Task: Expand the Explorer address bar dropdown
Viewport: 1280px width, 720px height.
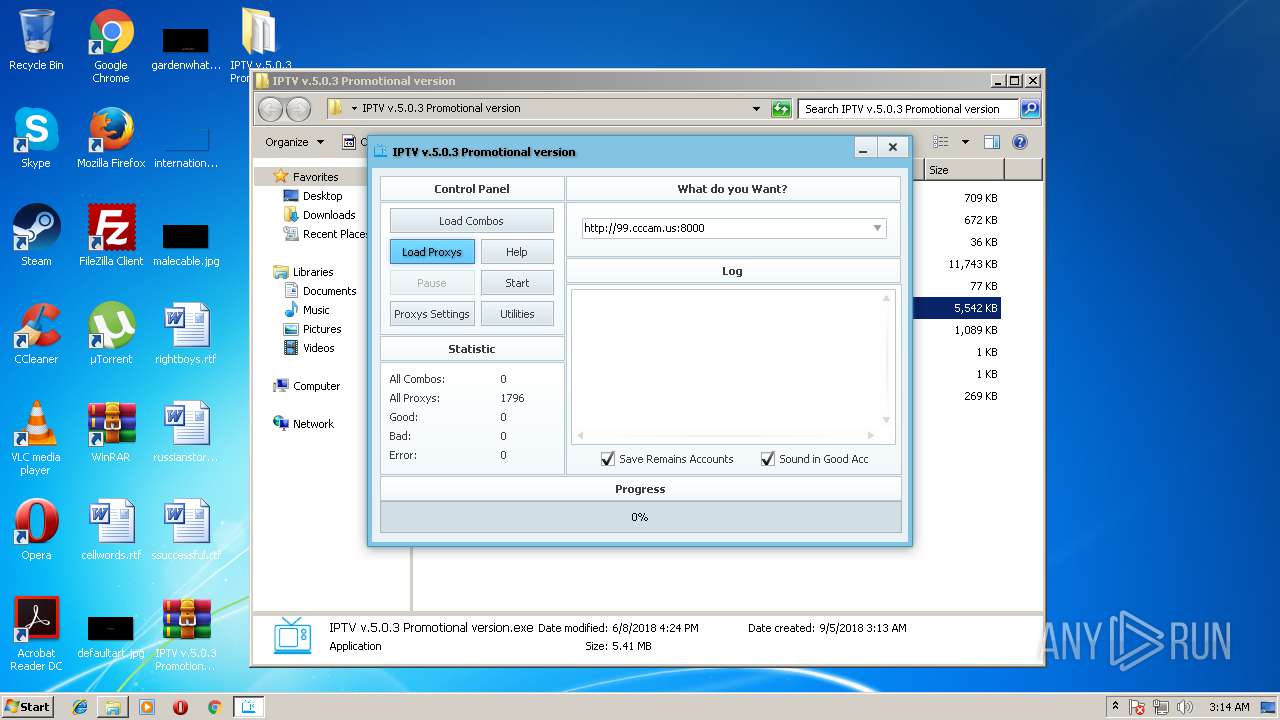Action: pyautogui.click(x=756, y=109)
